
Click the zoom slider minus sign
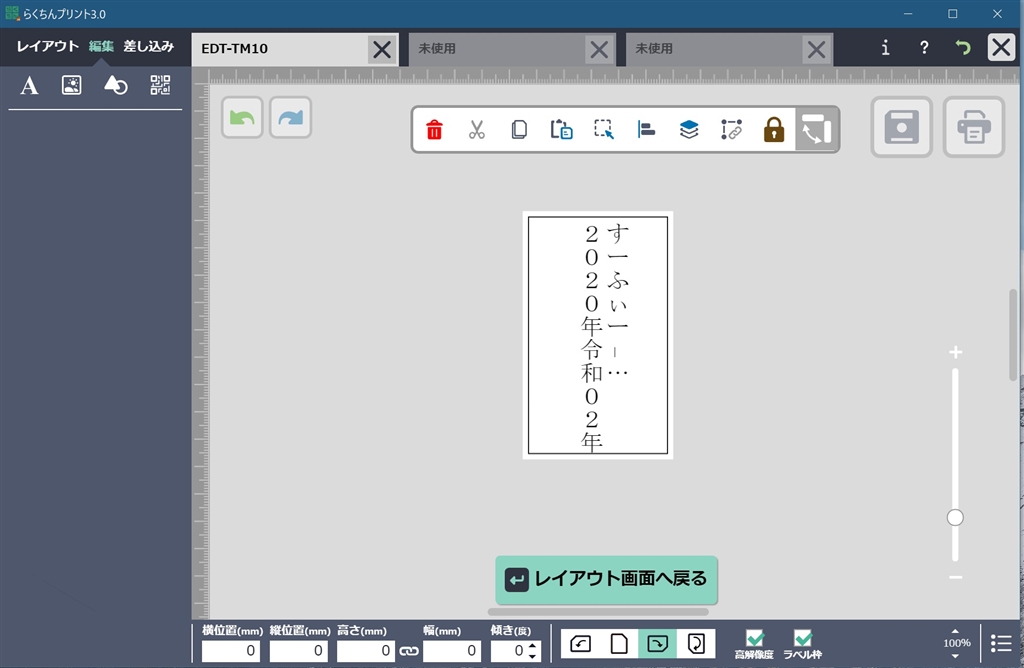955,577
